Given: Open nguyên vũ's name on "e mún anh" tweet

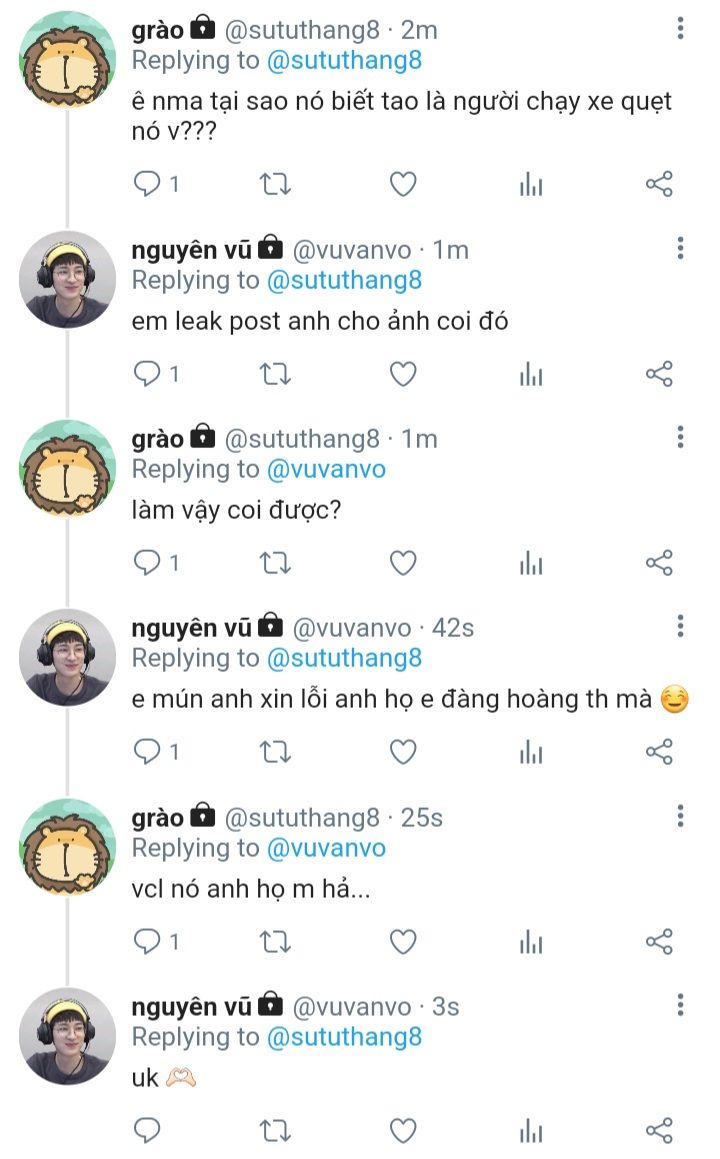Looking at the screenshot, I should pos(191,627).
